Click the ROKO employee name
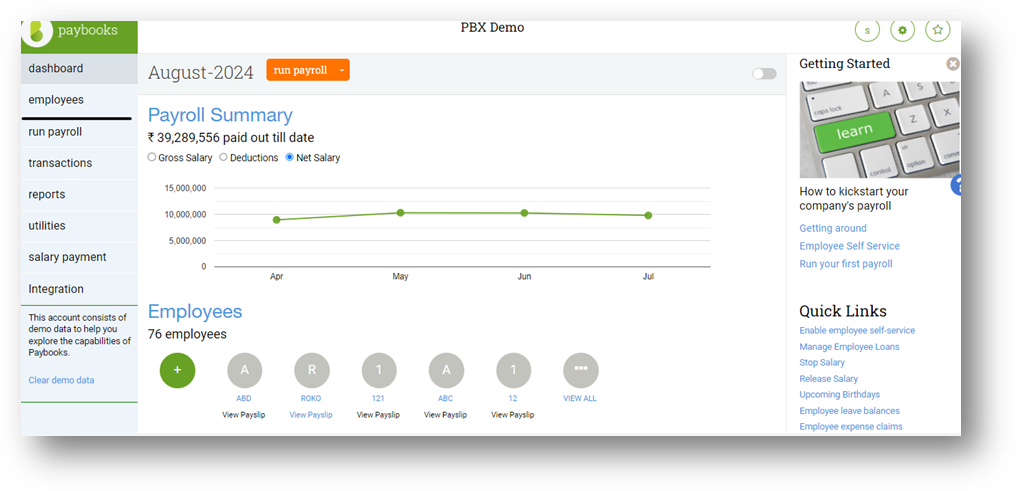This screenshot has width=1016, height=491. point(311,398)
